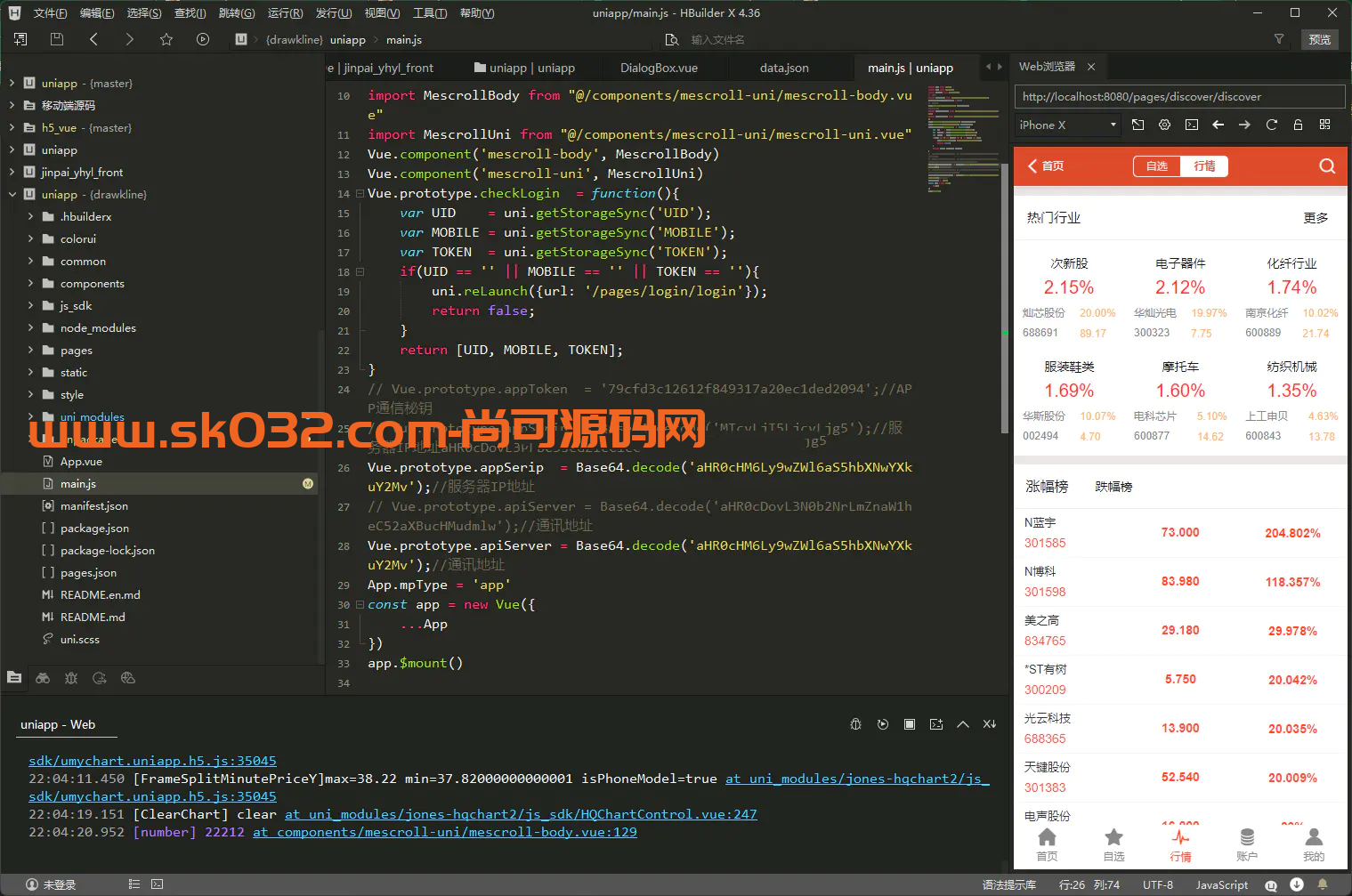Screen dimensions: 1352x896
Task: Expand the node_modules folder
Action: (30, 327)
